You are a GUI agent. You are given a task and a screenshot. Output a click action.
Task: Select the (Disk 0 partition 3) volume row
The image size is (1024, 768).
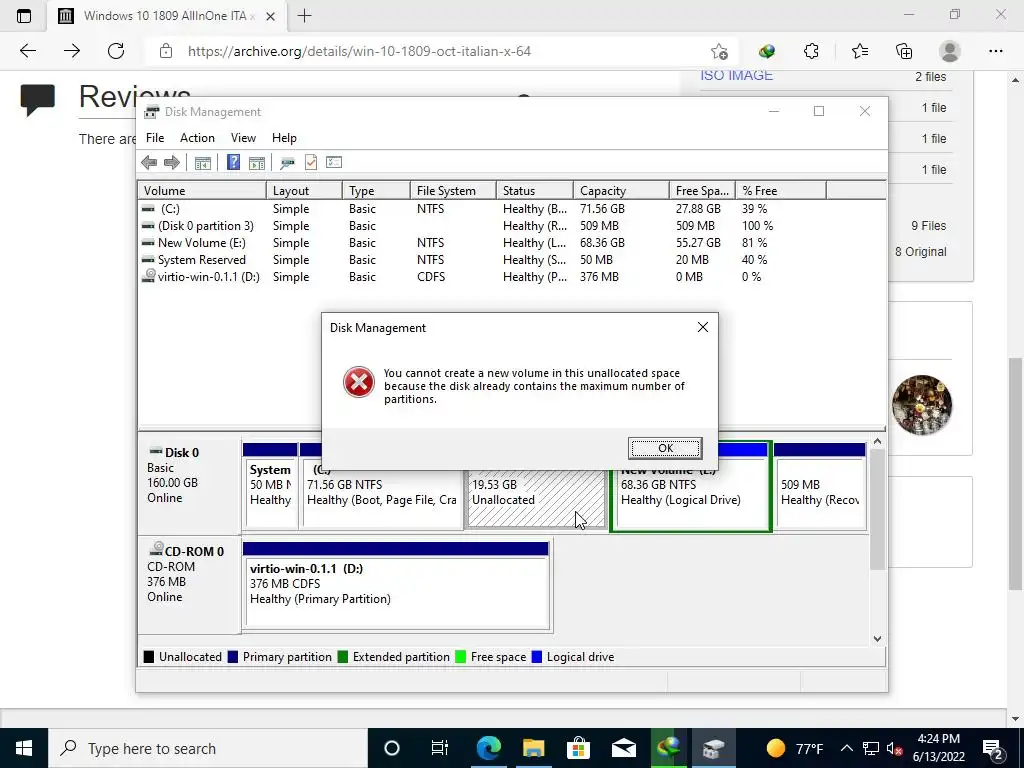511,226
